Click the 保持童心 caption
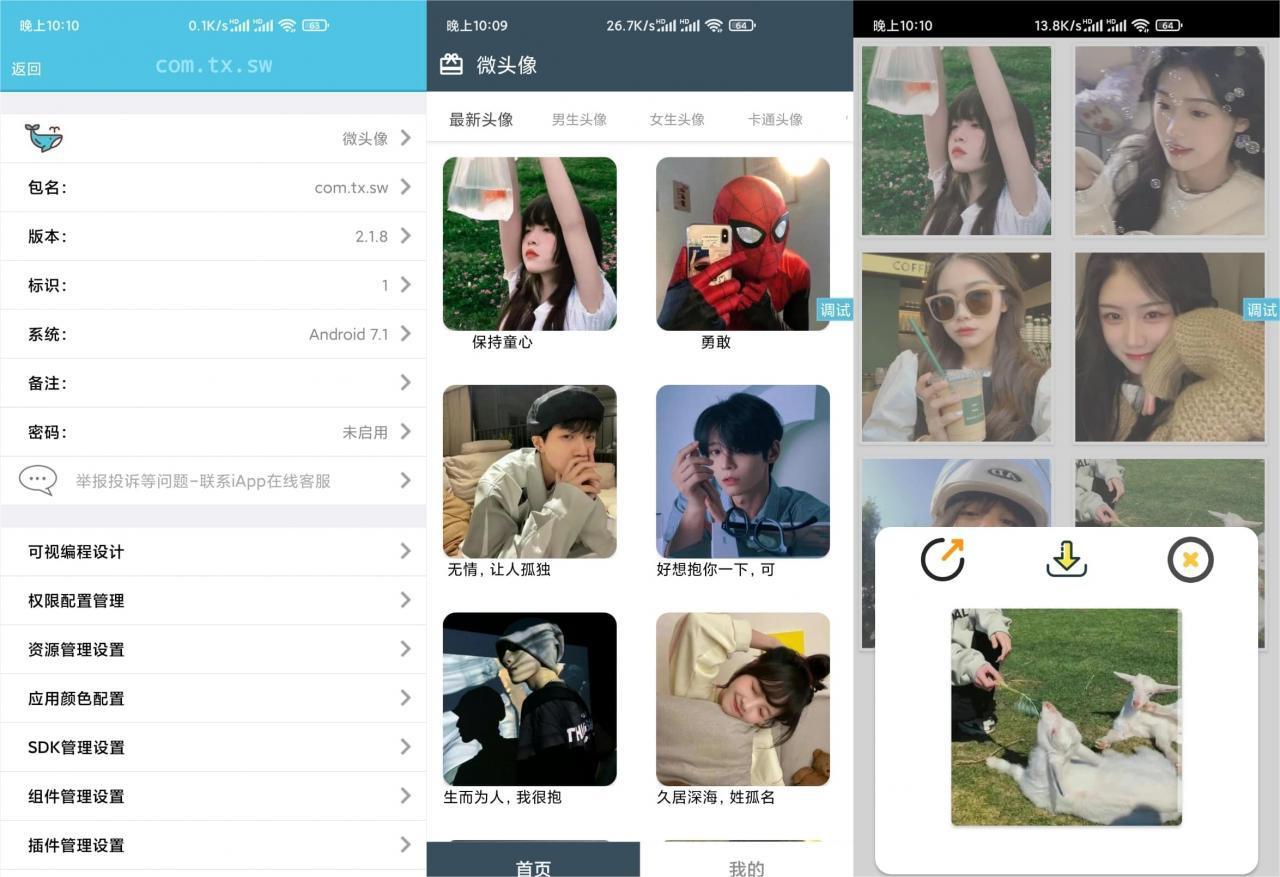The width and height of the screenshot is (1280, 877). click(503, 342)
